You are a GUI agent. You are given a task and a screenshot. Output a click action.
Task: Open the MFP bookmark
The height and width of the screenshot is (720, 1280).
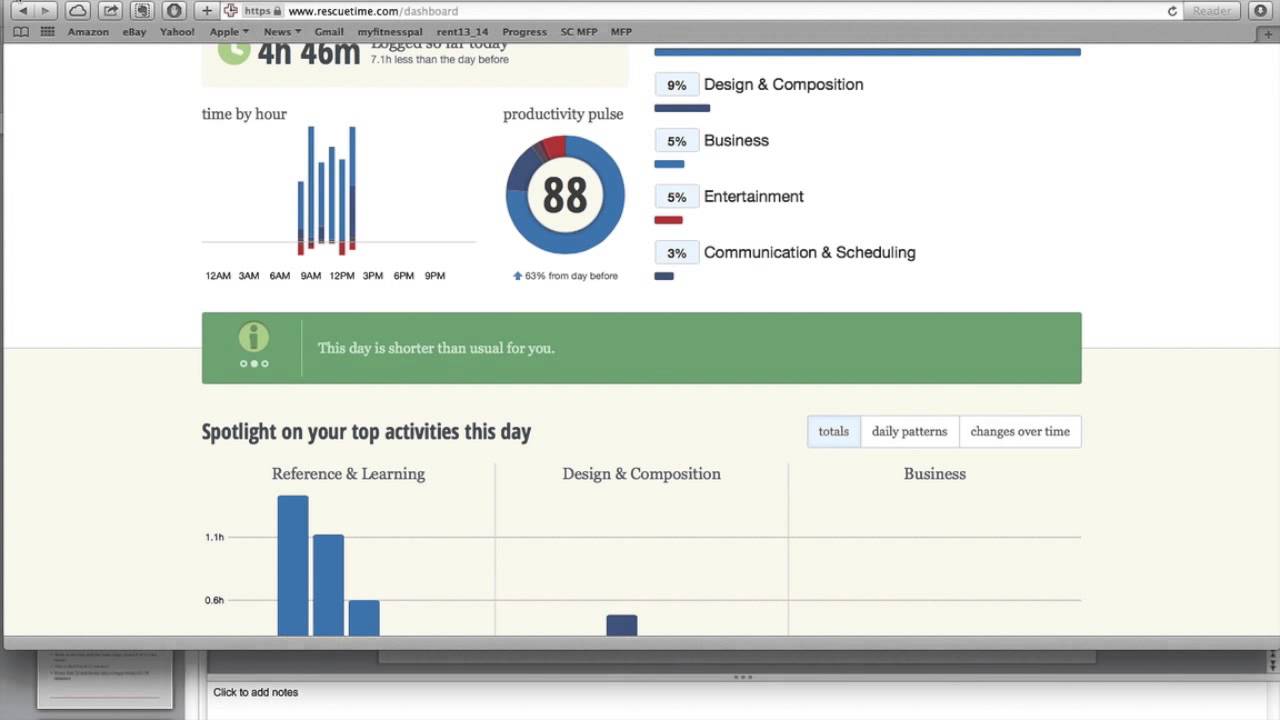coord(621,32)
